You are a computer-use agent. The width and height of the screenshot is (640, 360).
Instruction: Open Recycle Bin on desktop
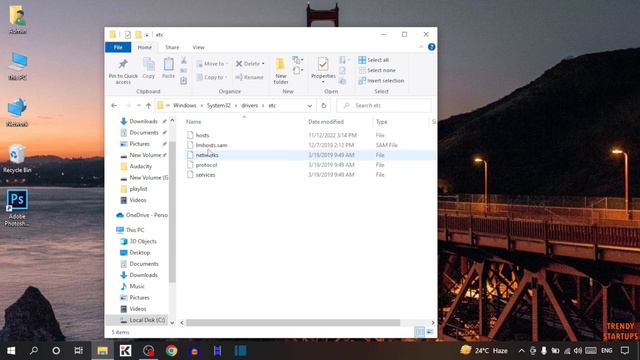pos(17,159)
